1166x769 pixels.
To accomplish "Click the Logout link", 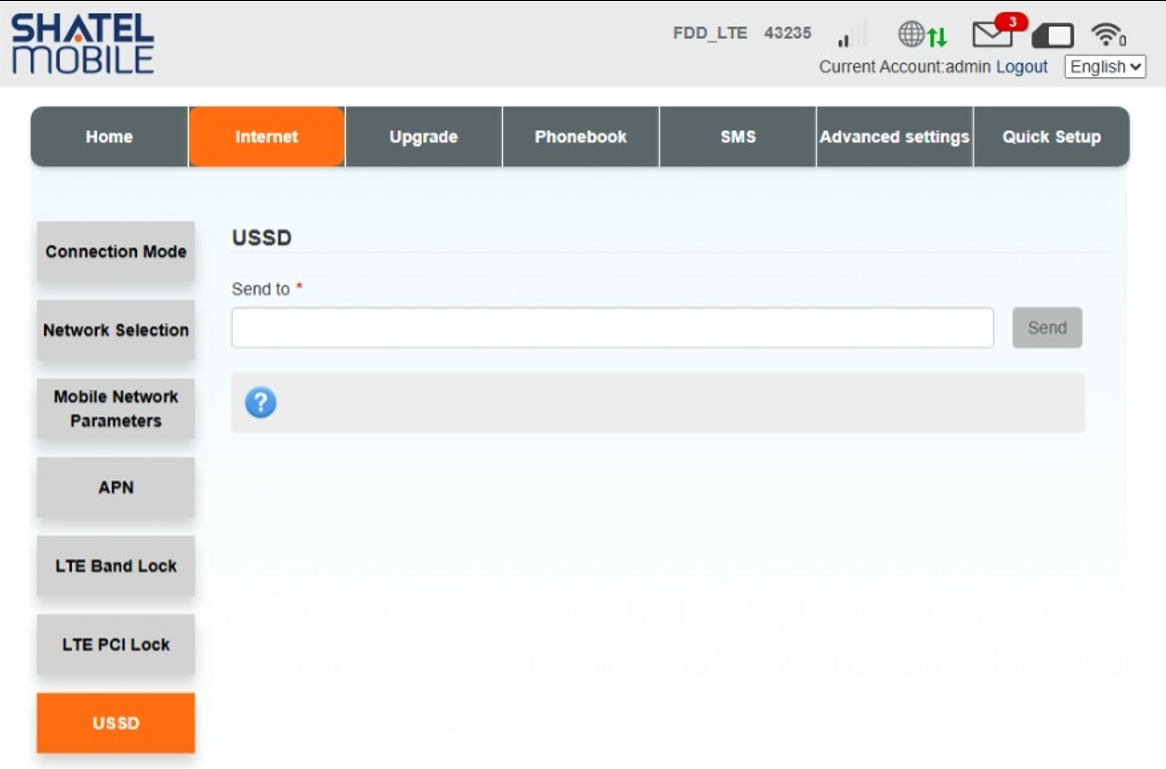I will [1022, 67].
